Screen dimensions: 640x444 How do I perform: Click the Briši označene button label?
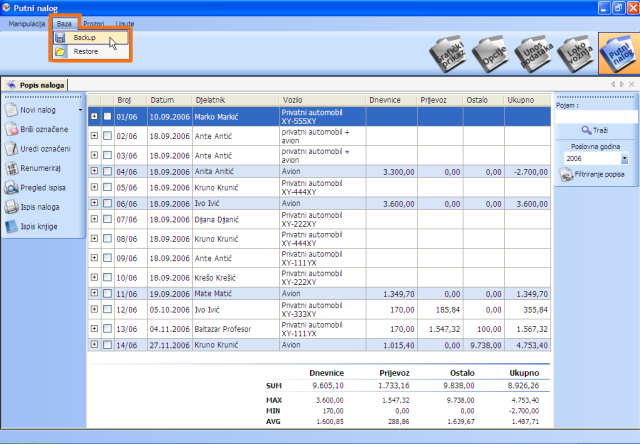[x=44, y=129]
